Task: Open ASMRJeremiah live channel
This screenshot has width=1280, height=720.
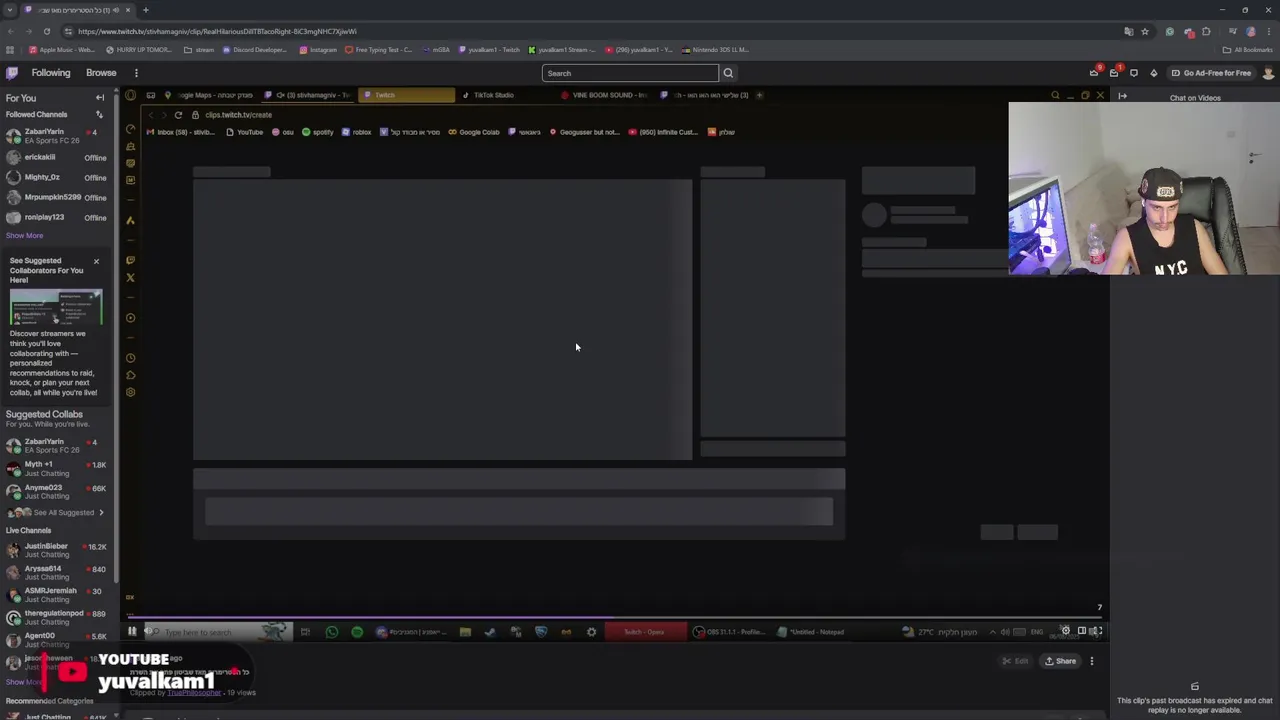Action: point(56,594)
